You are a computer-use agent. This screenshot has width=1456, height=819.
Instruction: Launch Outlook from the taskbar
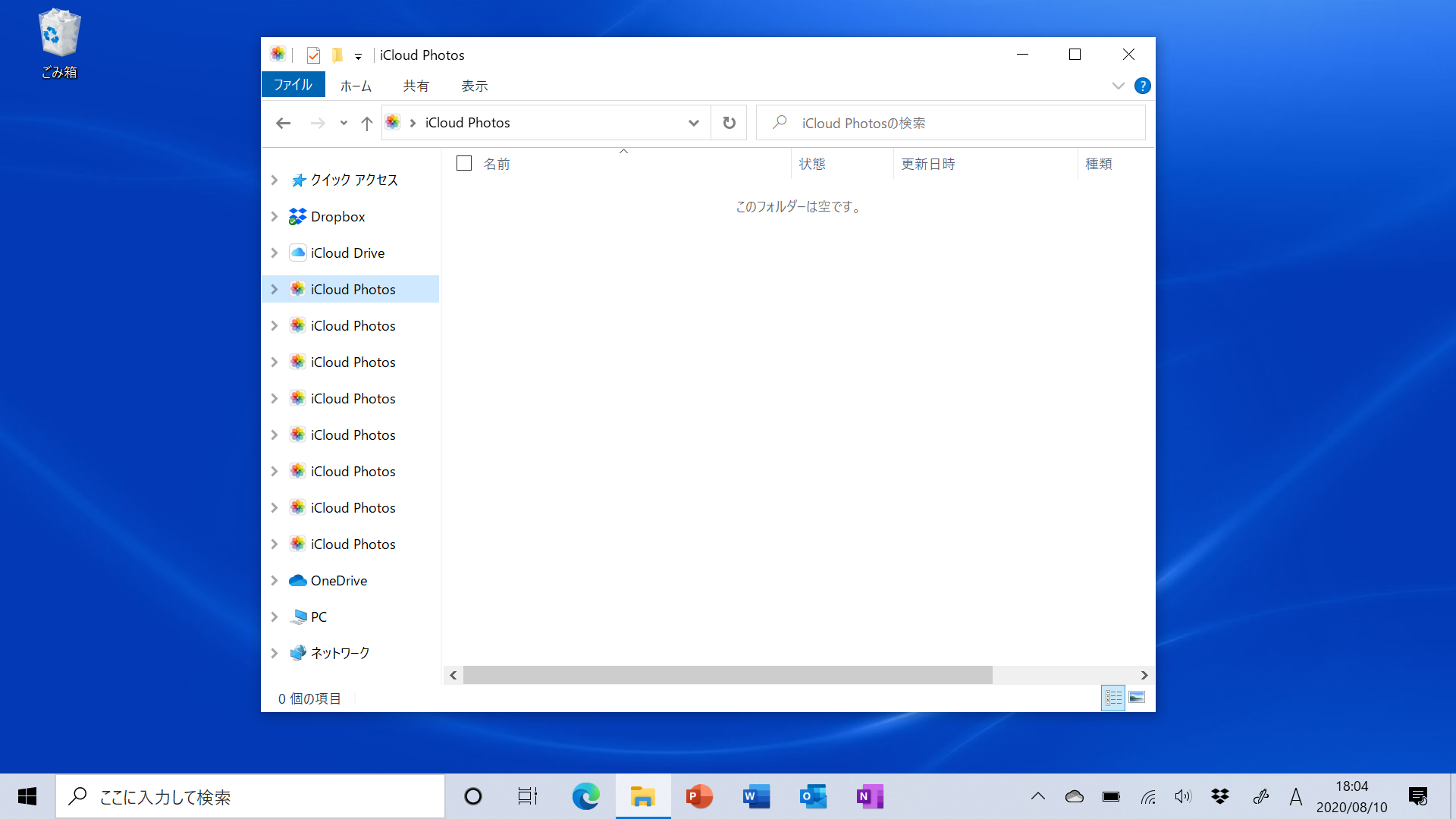coord(813,796)
